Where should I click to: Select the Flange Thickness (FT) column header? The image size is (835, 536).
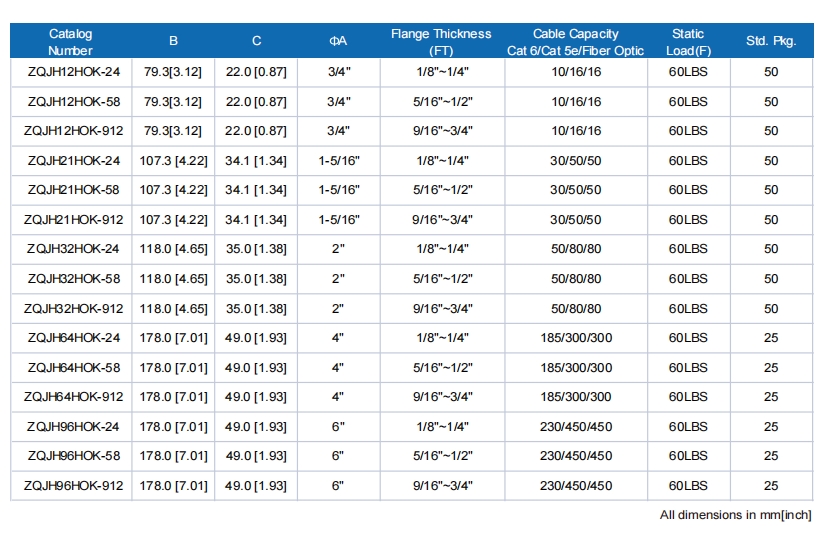[x=441, y=42]
